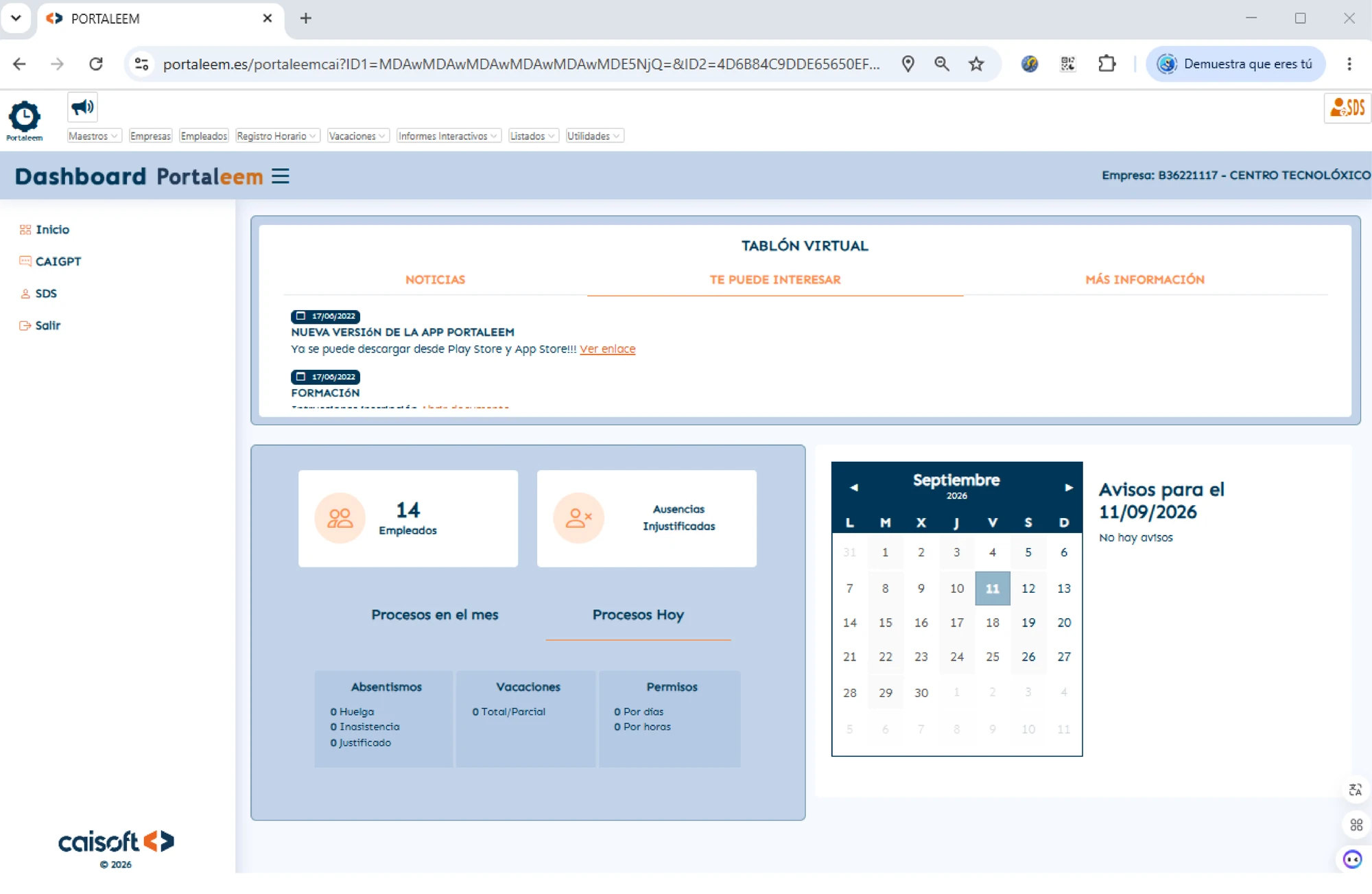The width and height of the screenshot is (1372, 894).
Task: Click the browser back arrow
Action: point(19,64)
